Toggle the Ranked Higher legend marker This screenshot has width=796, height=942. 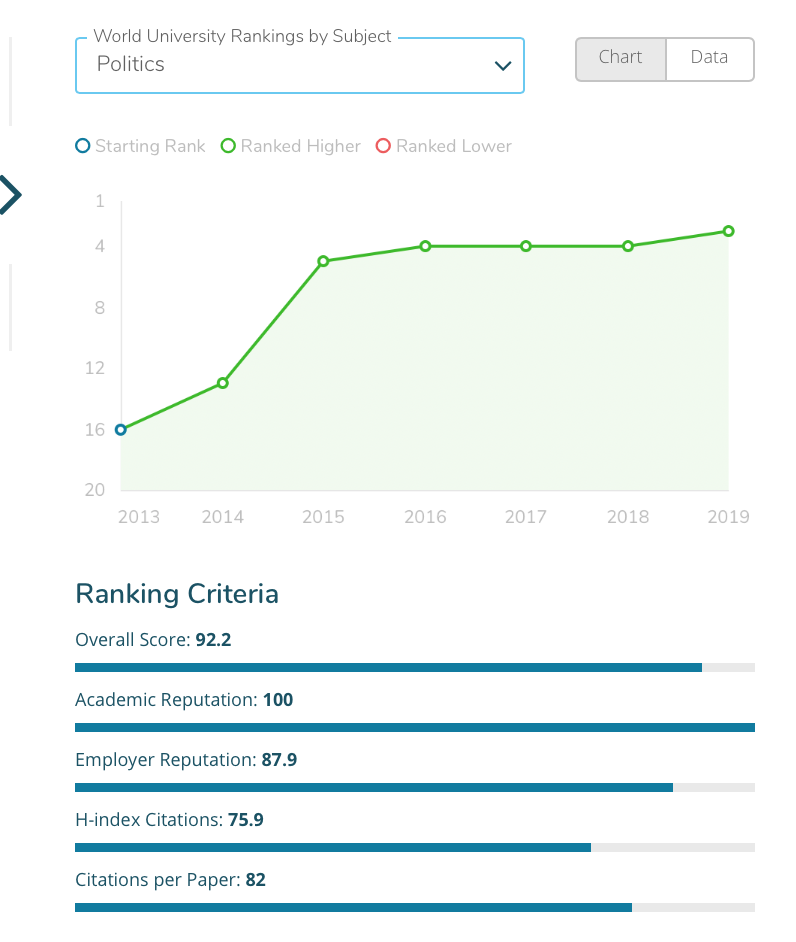click(228, 146)
